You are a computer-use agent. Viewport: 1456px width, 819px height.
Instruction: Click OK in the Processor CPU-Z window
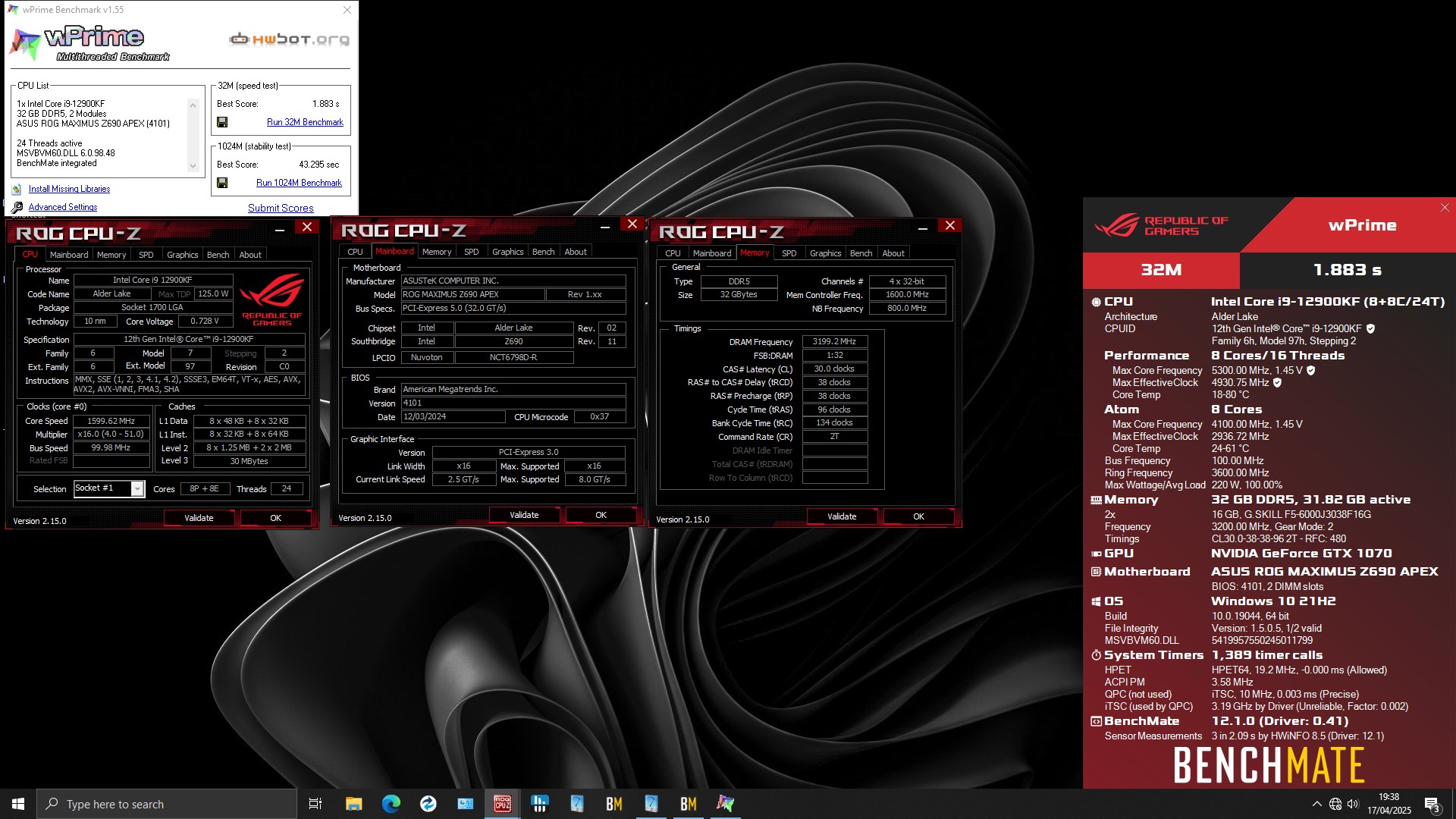click(275, 518)
